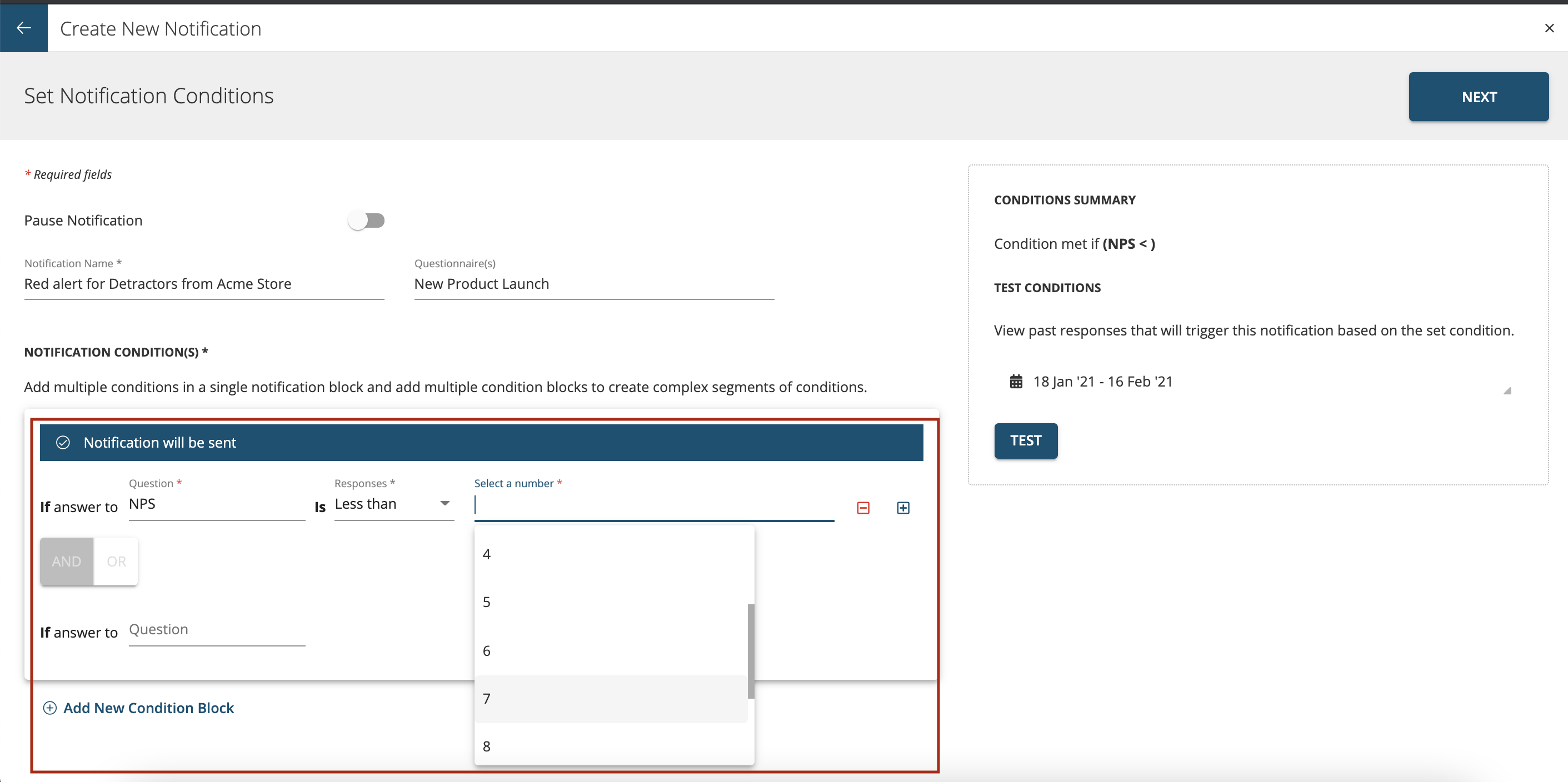Toggle the Pause Notification switch

(366, 220)
